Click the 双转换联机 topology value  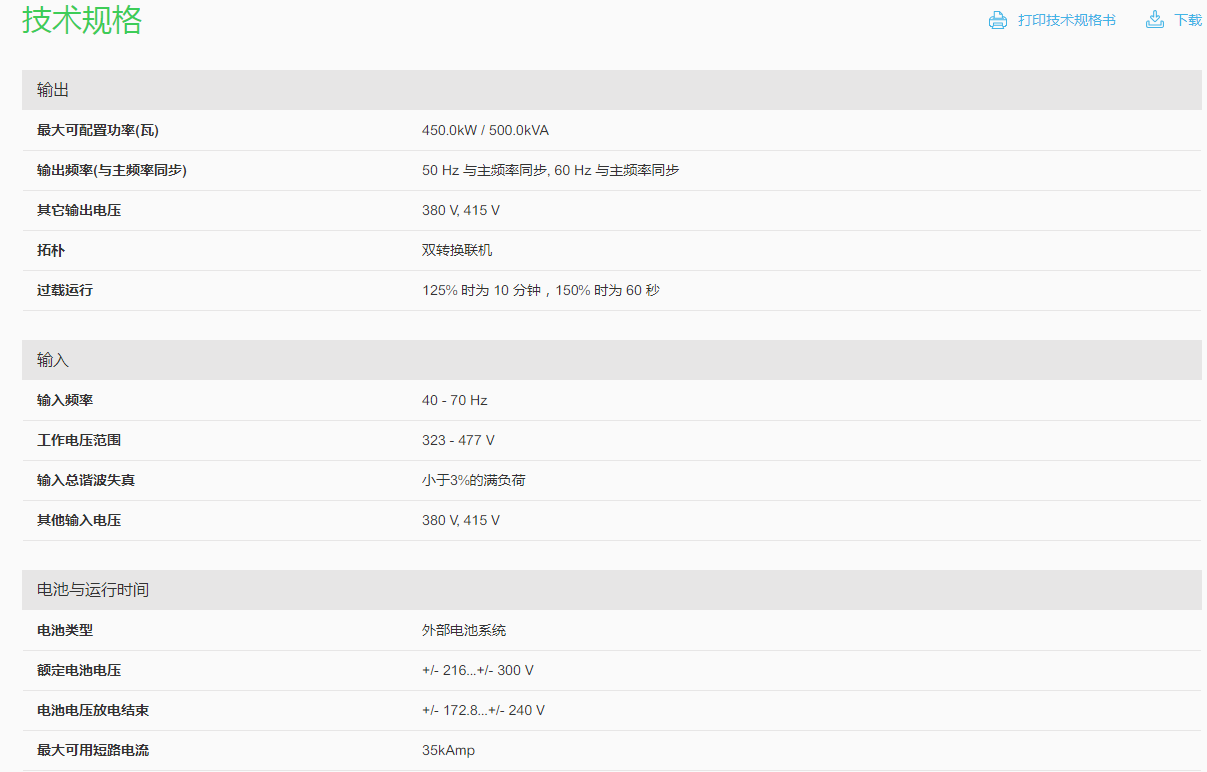pos(457,250)
